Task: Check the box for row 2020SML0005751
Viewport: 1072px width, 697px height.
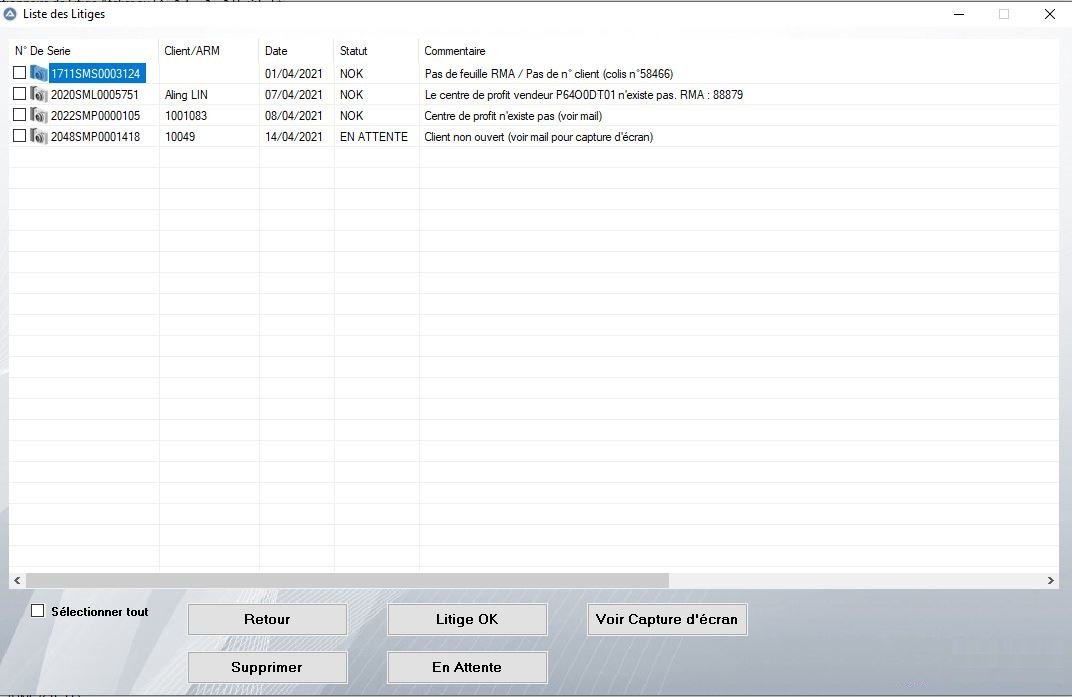Action: (x=19, y=94)
